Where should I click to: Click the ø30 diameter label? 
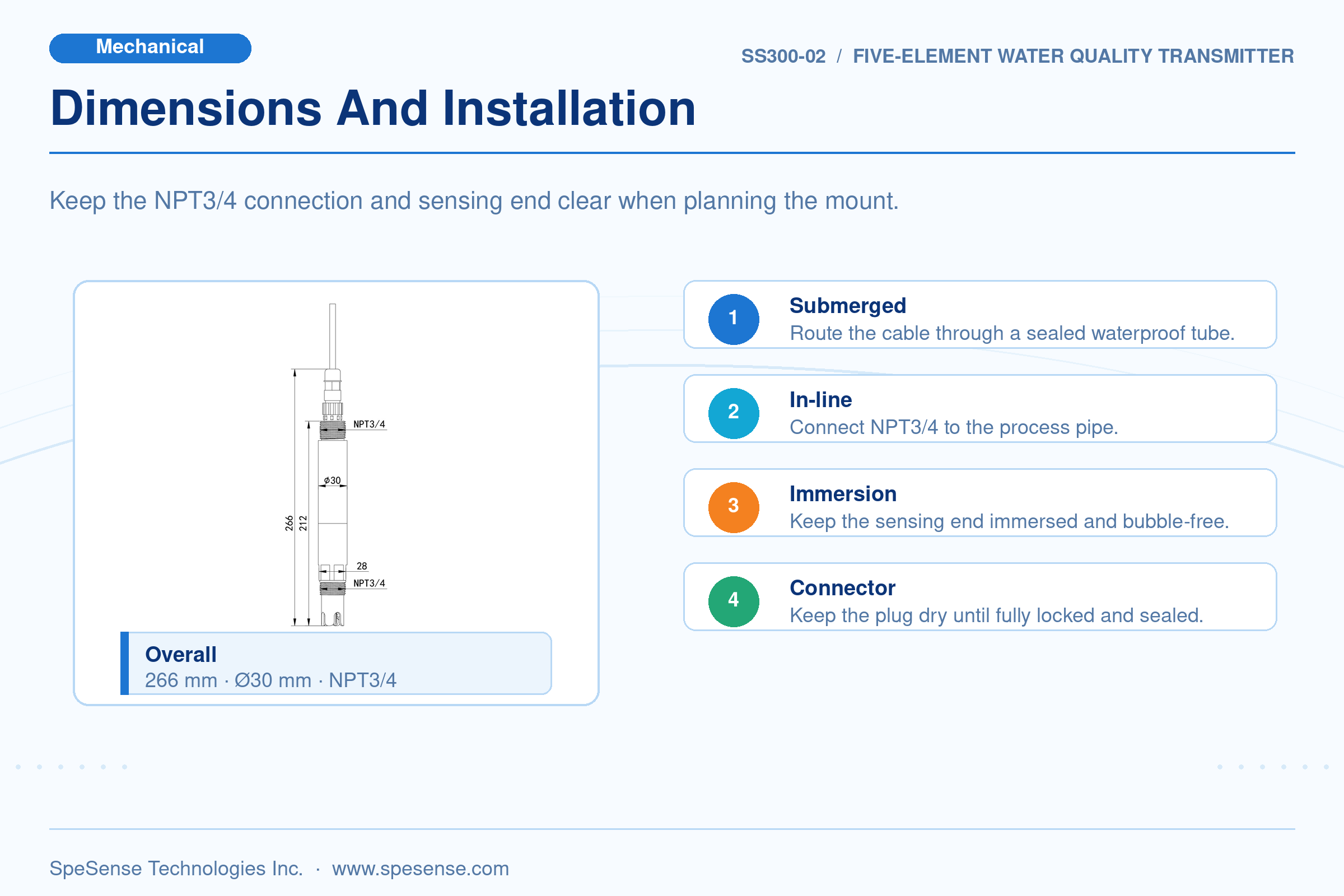[332, 480]
